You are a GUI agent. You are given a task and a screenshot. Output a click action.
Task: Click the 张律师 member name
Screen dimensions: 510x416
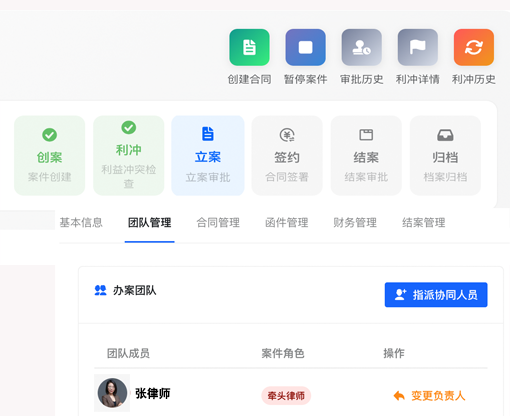click(x=153, y=393)
